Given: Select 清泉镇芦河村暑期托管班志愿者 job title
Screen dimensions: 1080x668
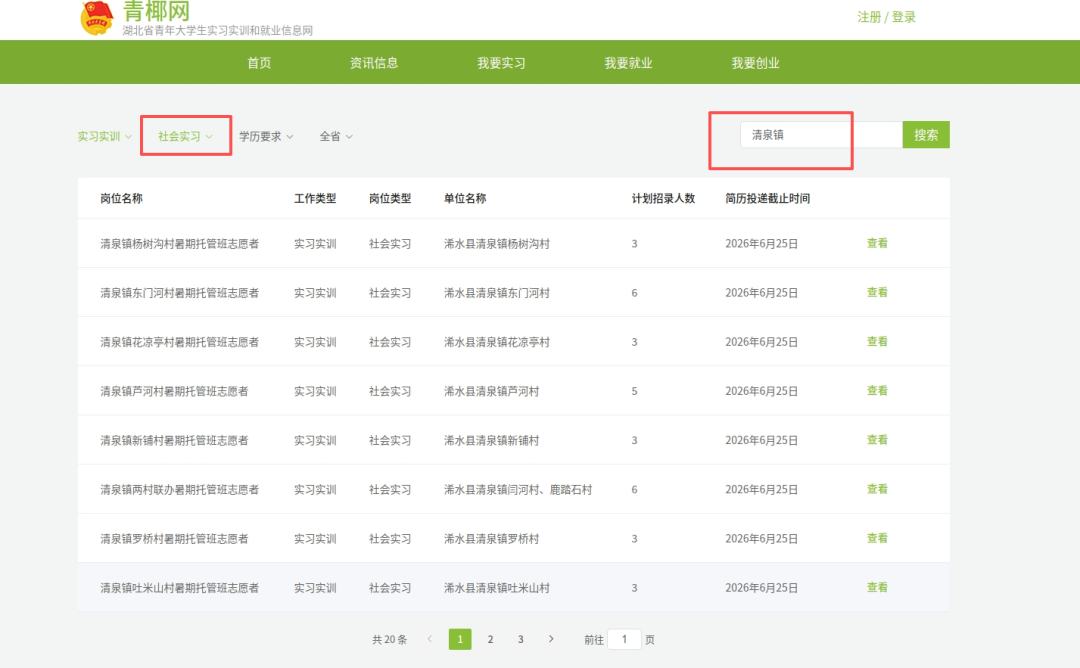Looking at the screenshot, I should 174,391.
